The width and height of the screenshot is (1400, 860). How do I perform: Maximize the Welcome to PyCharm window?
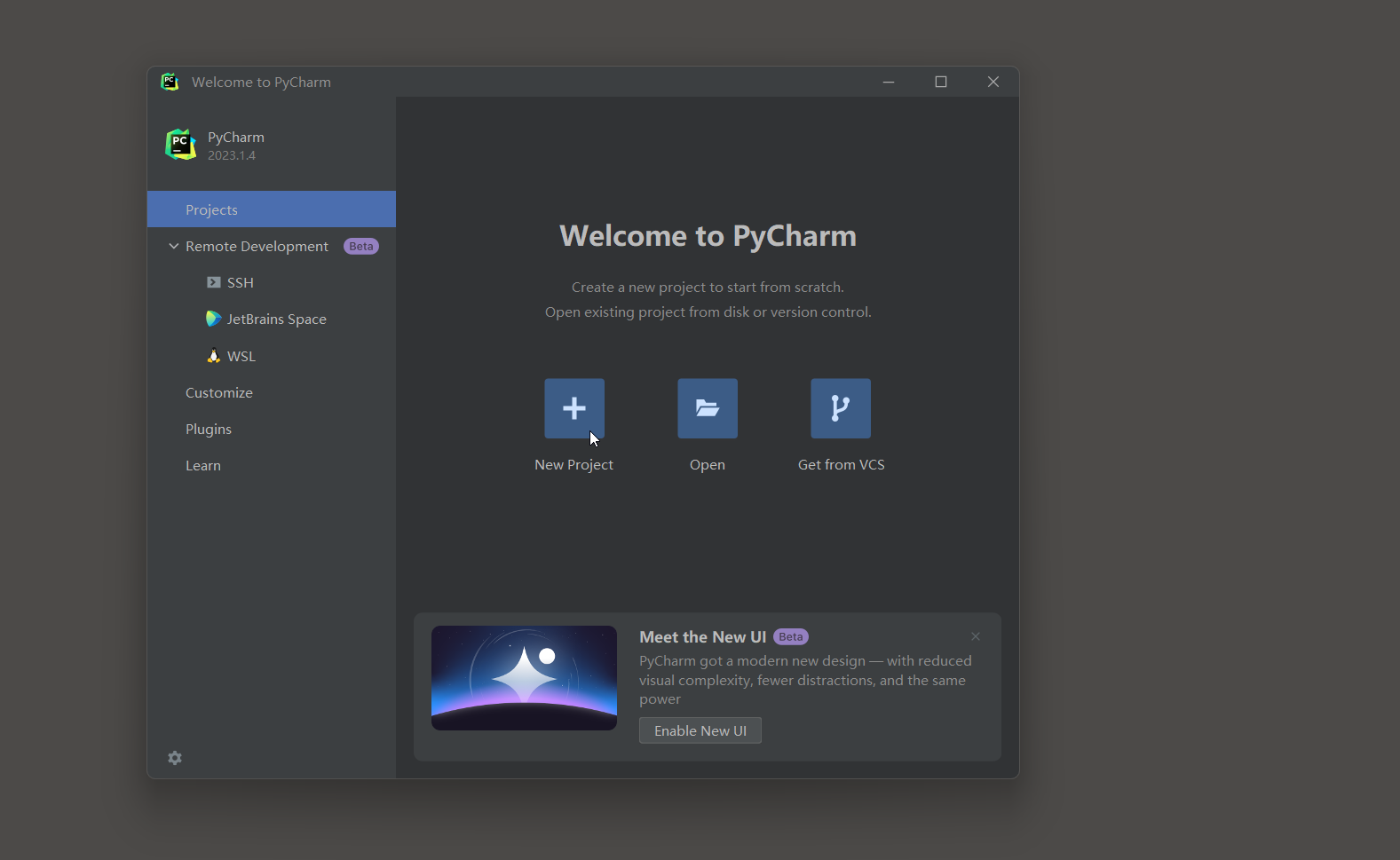click(x=941, y=82)
